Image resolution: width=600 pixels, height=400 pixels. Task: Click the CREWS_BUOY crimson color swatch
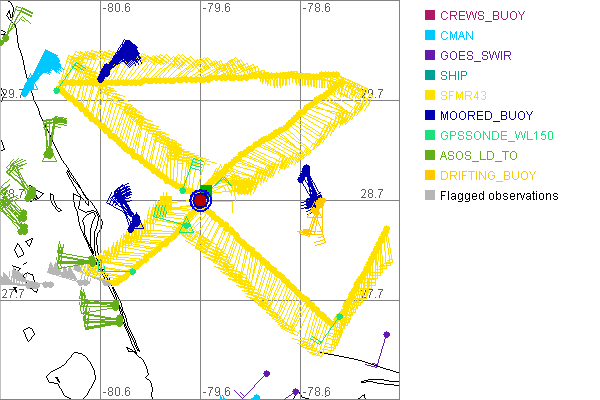tap(431, 16)
